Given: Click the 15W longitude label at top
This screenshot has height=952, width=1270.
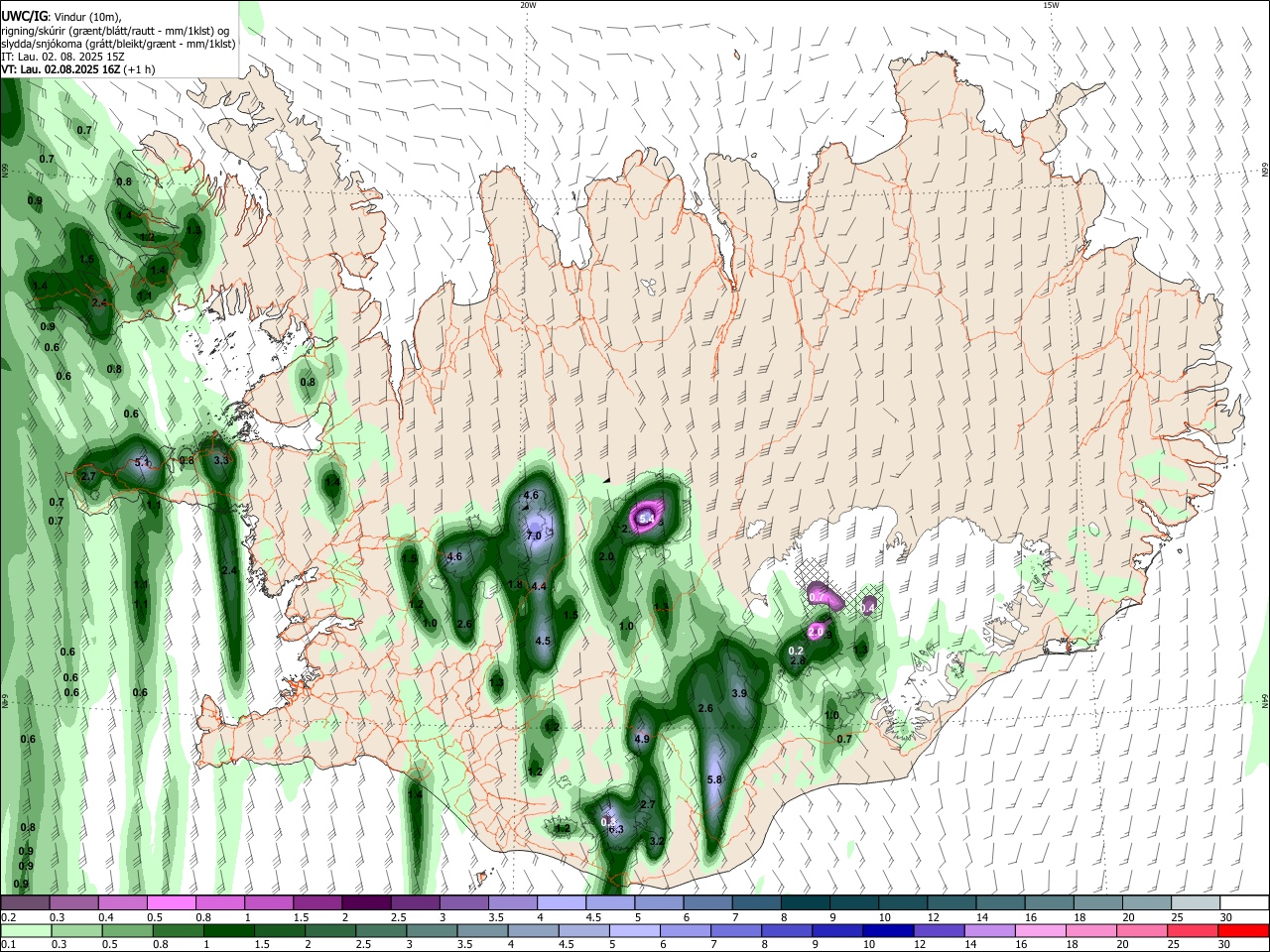Looking at the screenshot, I should (x=1051, y=5).
